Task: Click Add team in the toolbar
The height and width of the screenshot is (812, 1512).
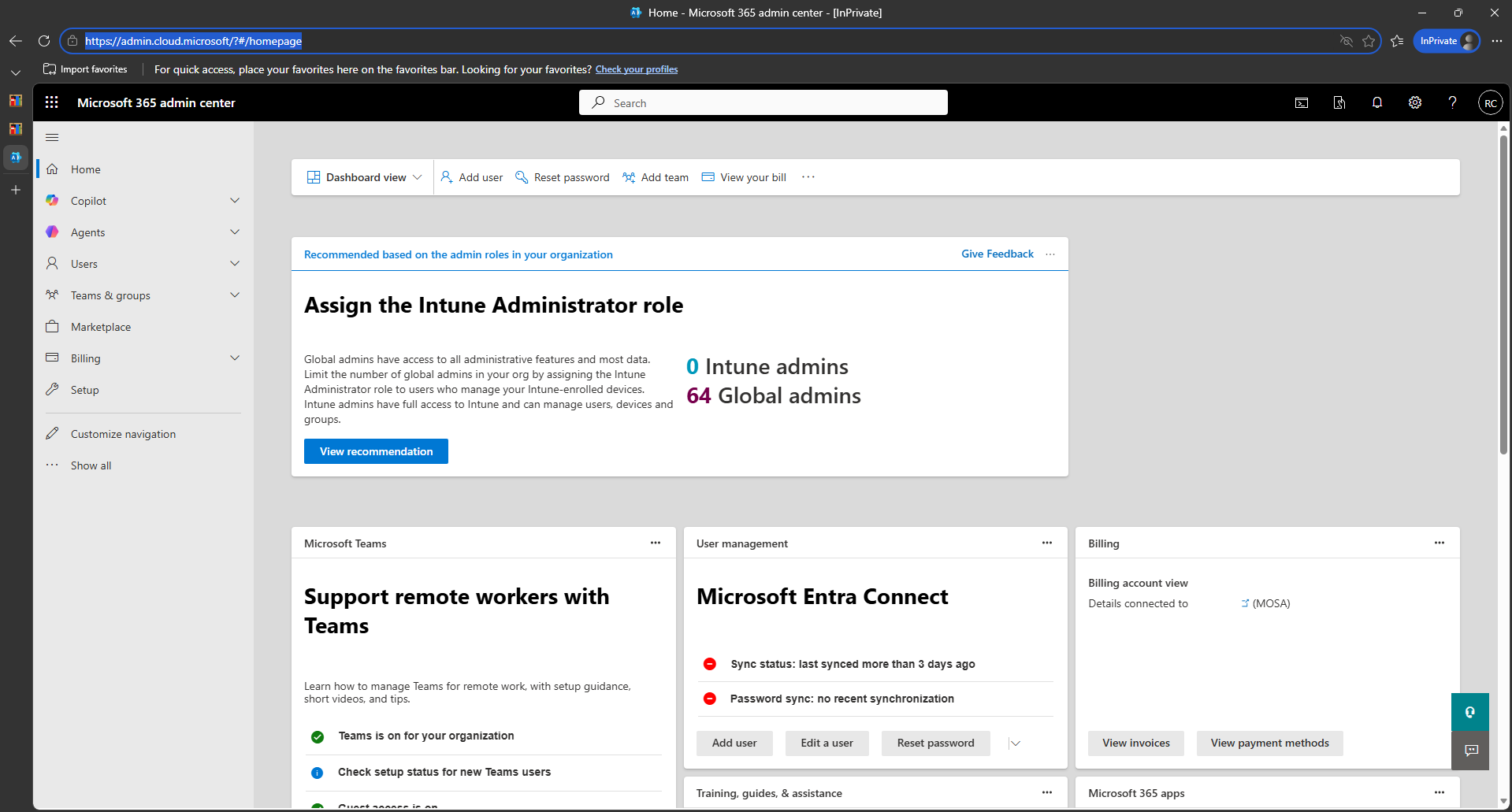Action: [656, 177]
